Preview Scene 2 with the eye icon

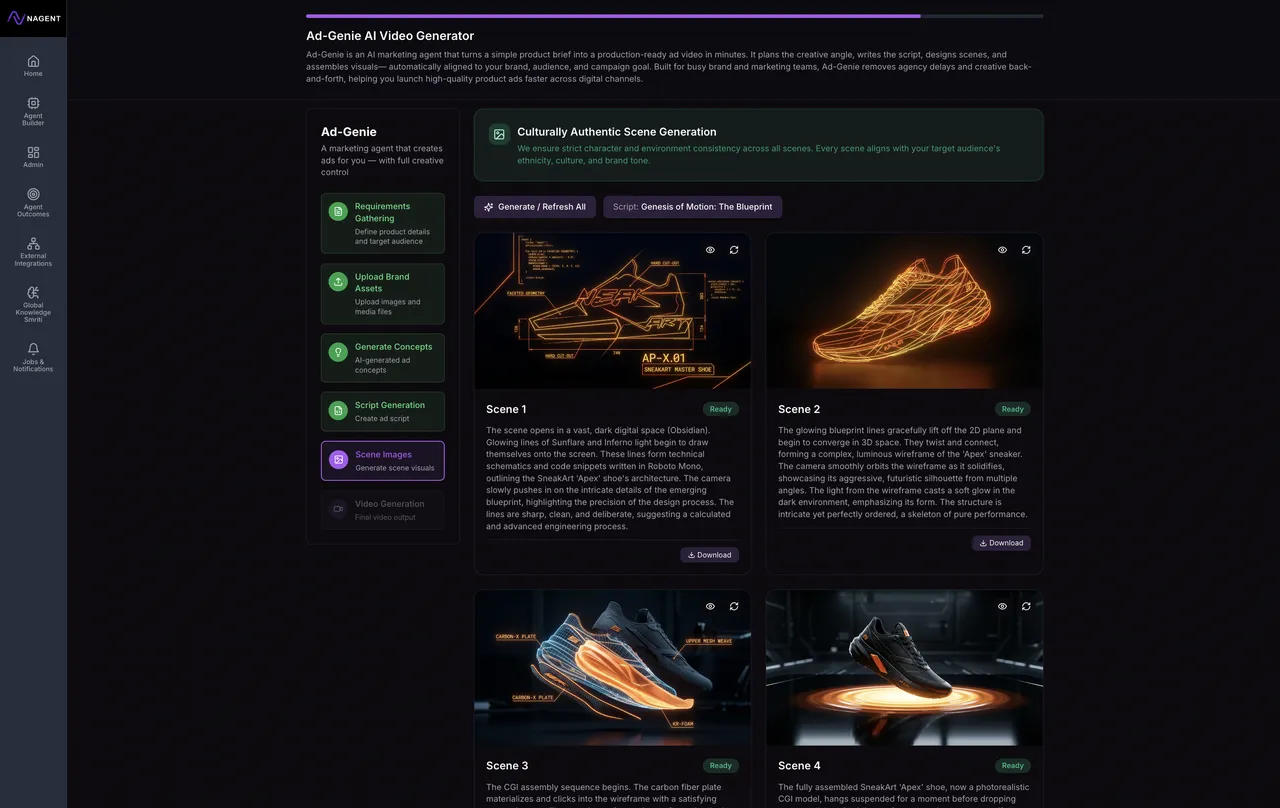click(x=1002, y=250)
